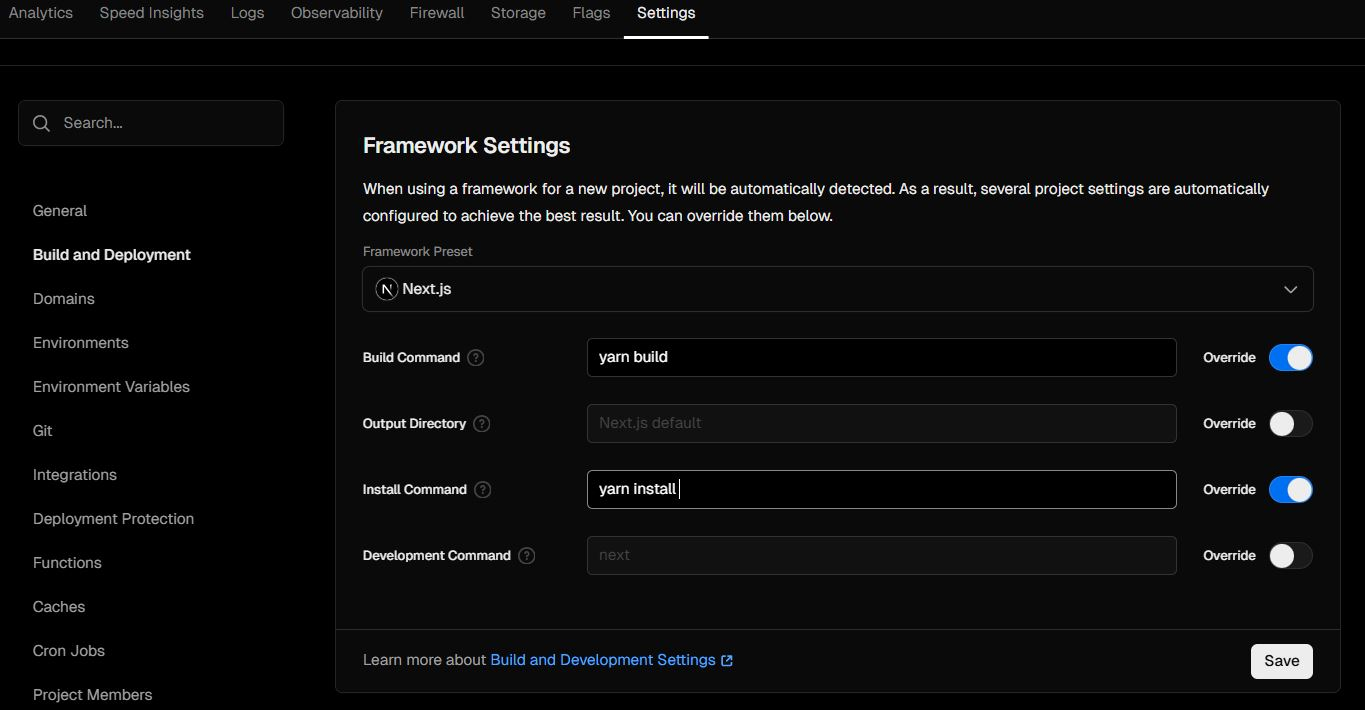Click the search magnifier icon
1365x710 pixels.
41,123
